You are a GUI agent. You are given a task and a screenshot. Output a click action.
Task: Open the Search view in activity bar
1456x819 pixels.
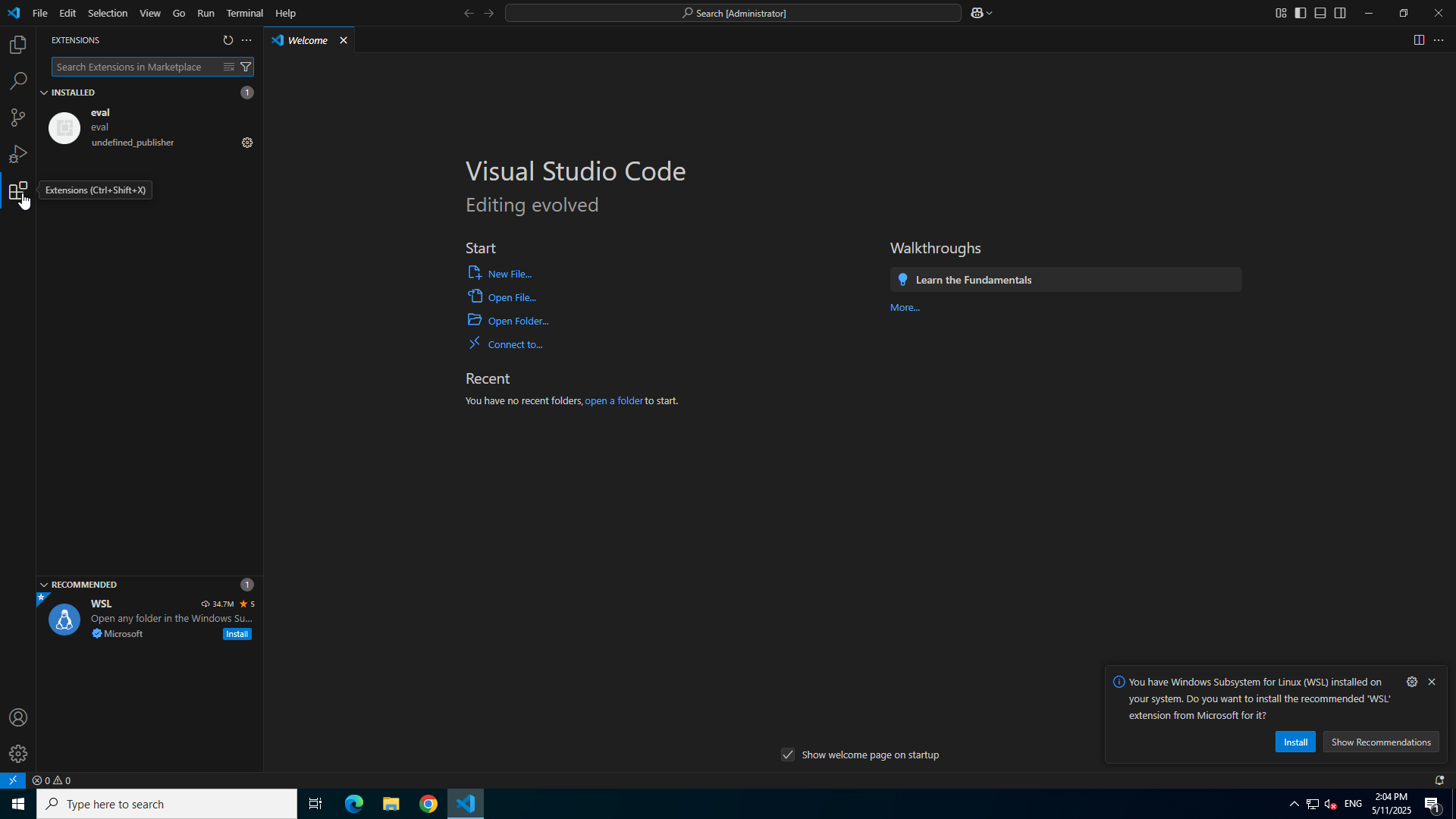[x=18, y=81]
